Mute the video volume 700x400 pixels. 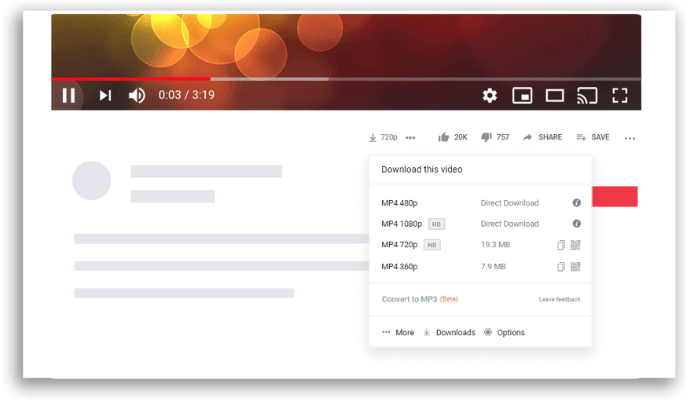click(137, 95)
